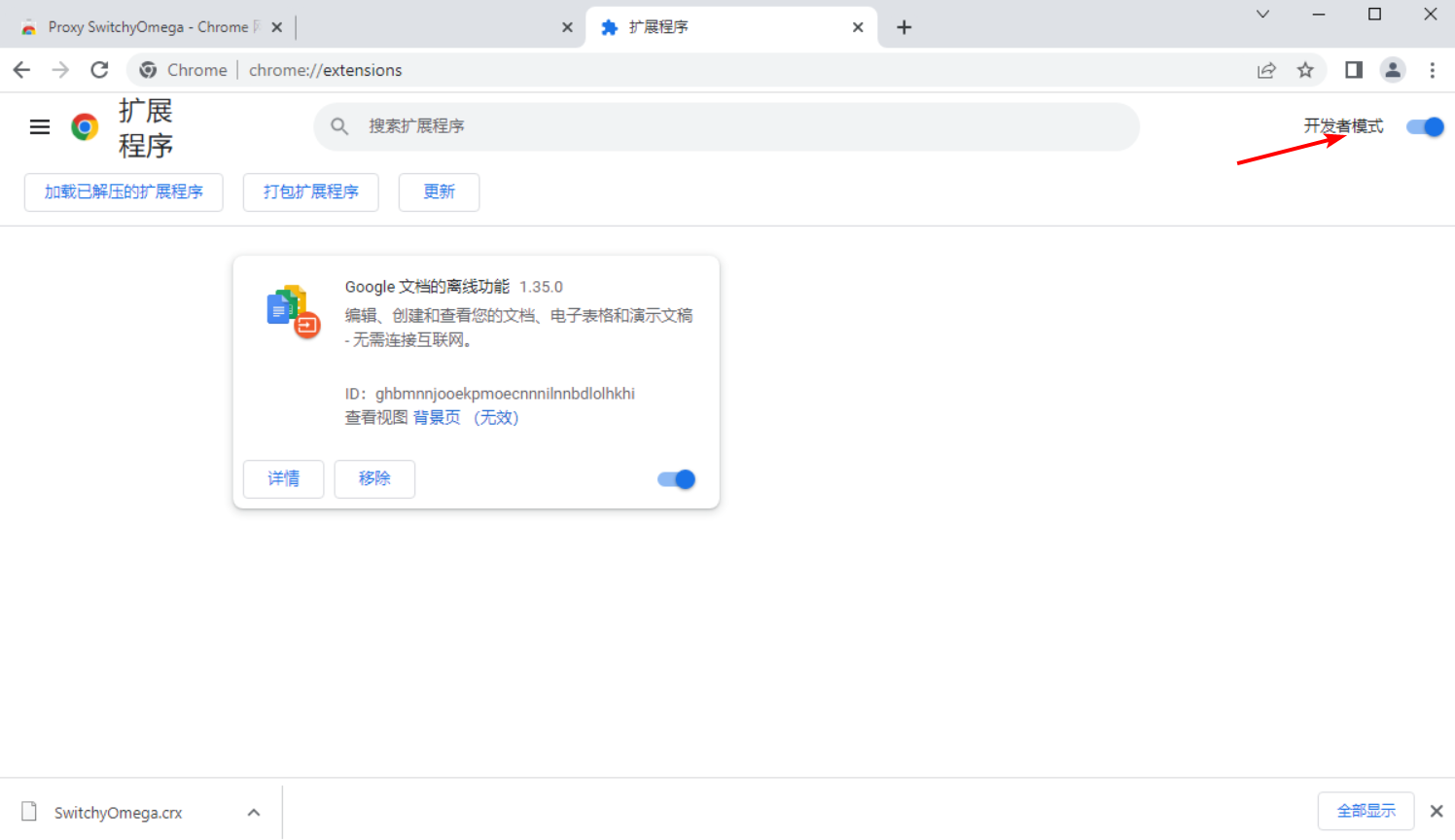Close the downloads bar
Viewport: 1455px width, 840px height.
(x=1437, y=811)
